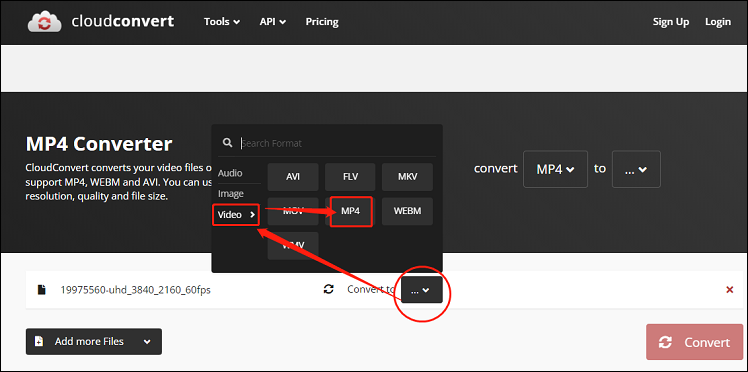The width and height of the screenshot is (748, 372).
Task: Choose the MKV format
Action: (x=407, y=177)
